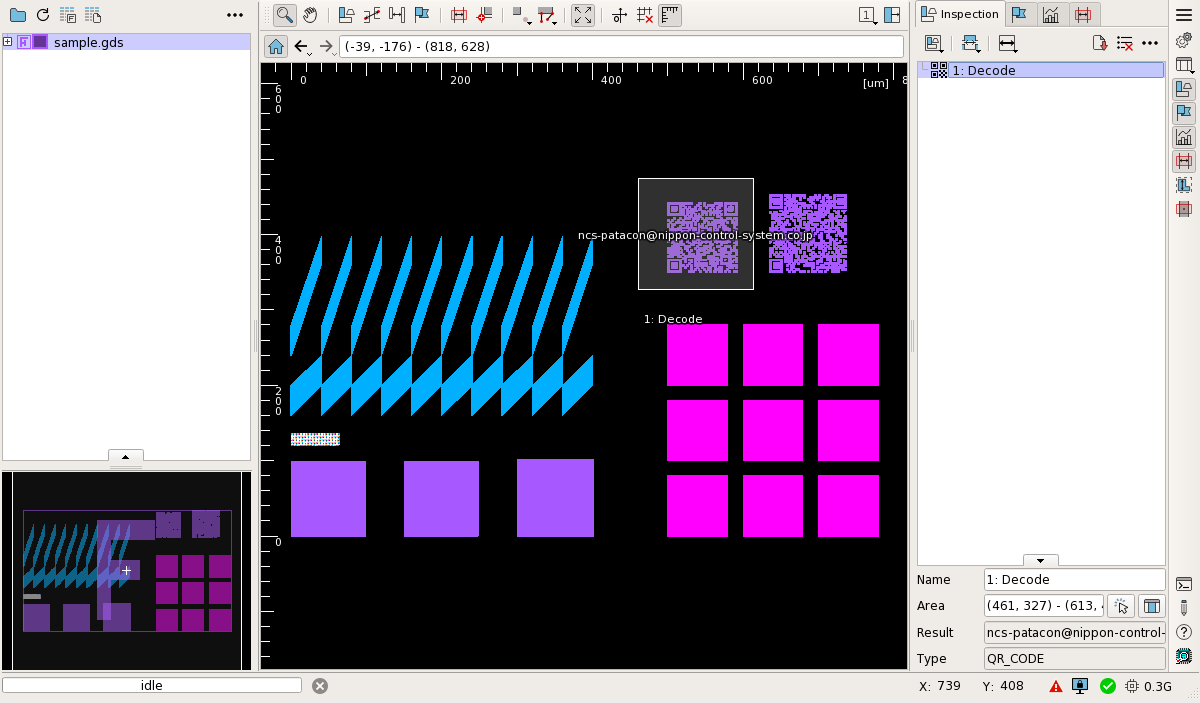Screen dimensions: 1200x703
Task: Click the Type field showing QR_CODE
Action: [x=1074, y=659]
